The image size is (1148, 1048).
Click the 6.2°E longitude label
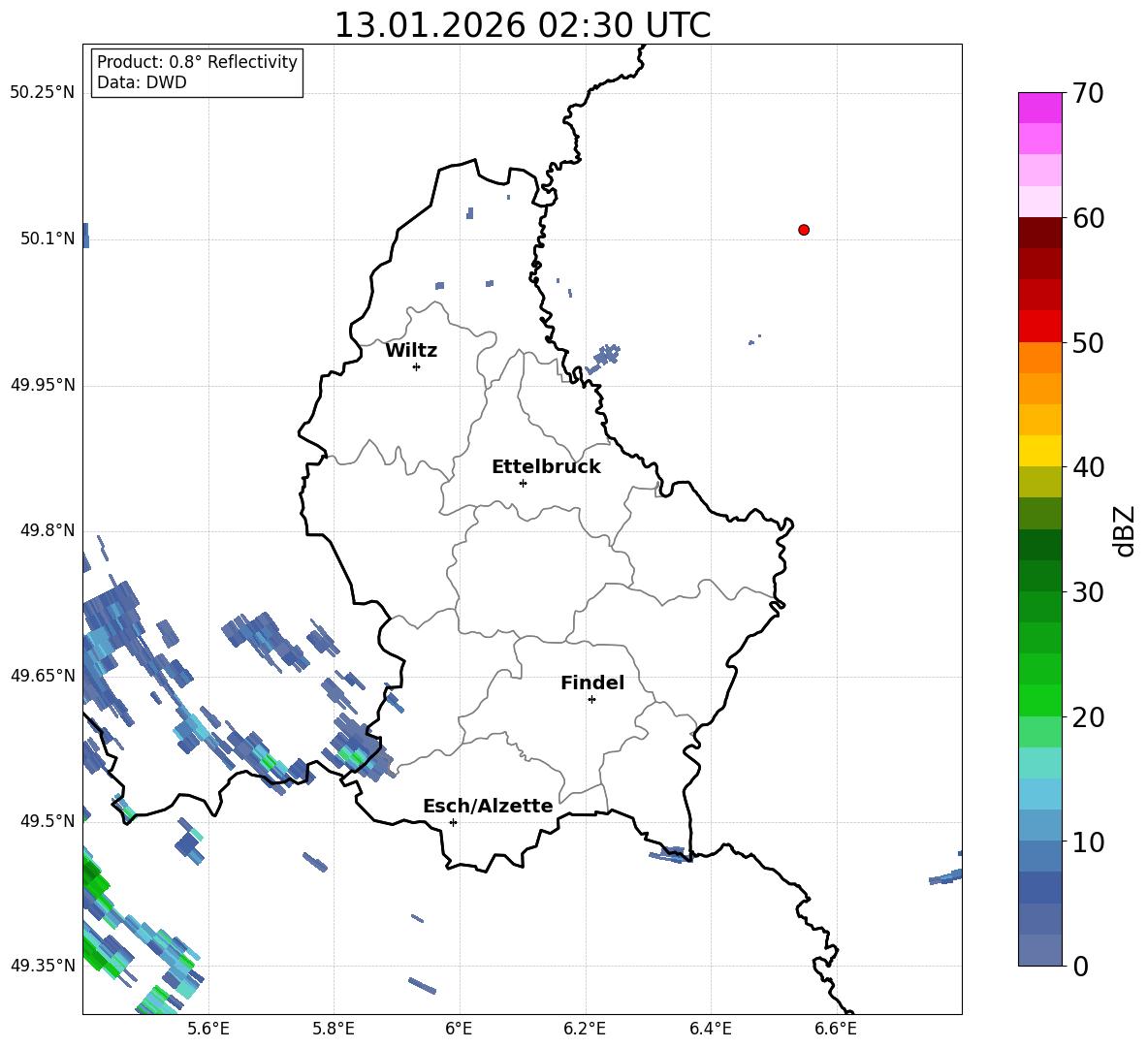[585, 1029]
